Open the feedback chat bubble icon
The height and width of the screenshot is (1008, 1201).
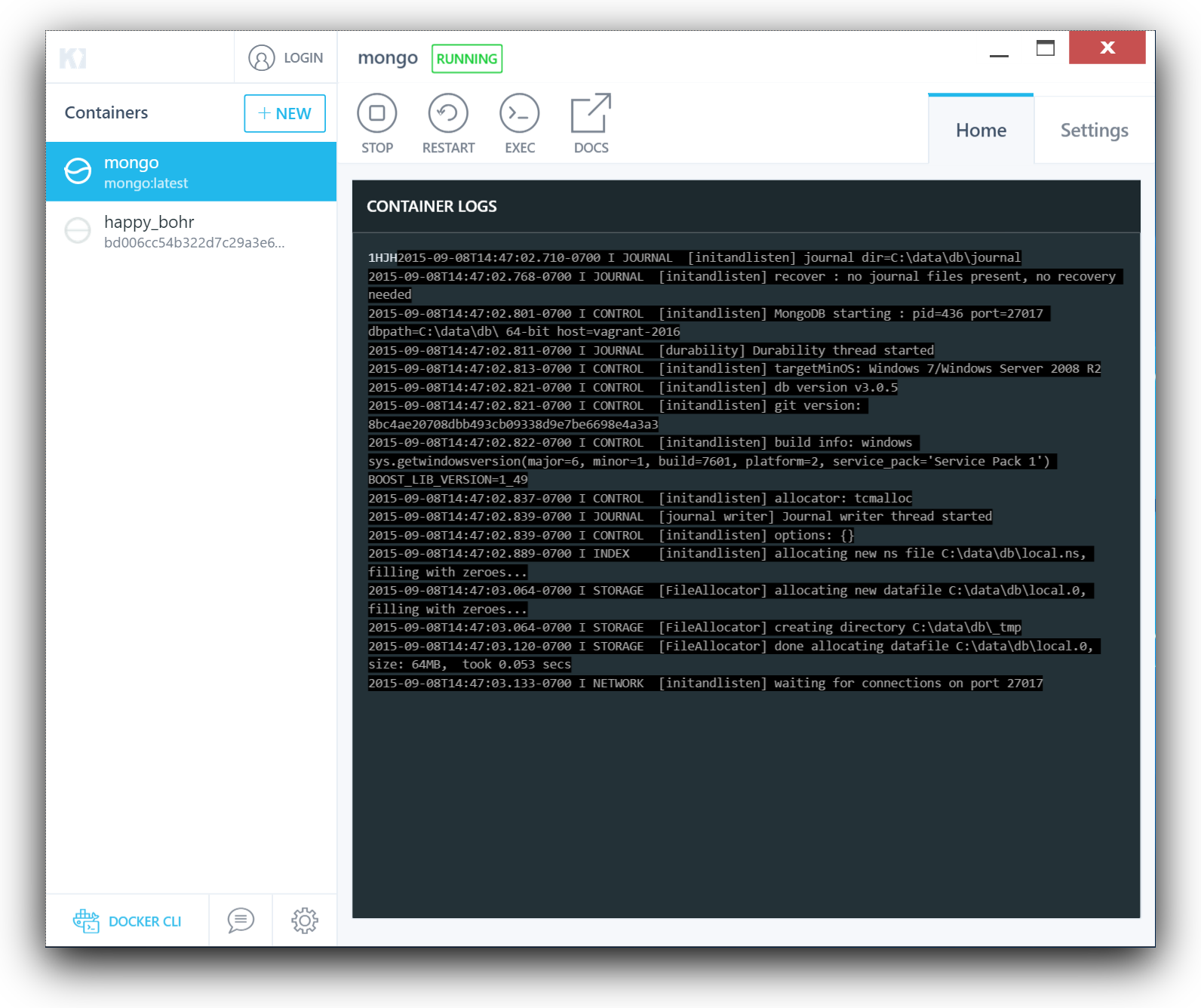pyautogui.click(x=241, y=920)
